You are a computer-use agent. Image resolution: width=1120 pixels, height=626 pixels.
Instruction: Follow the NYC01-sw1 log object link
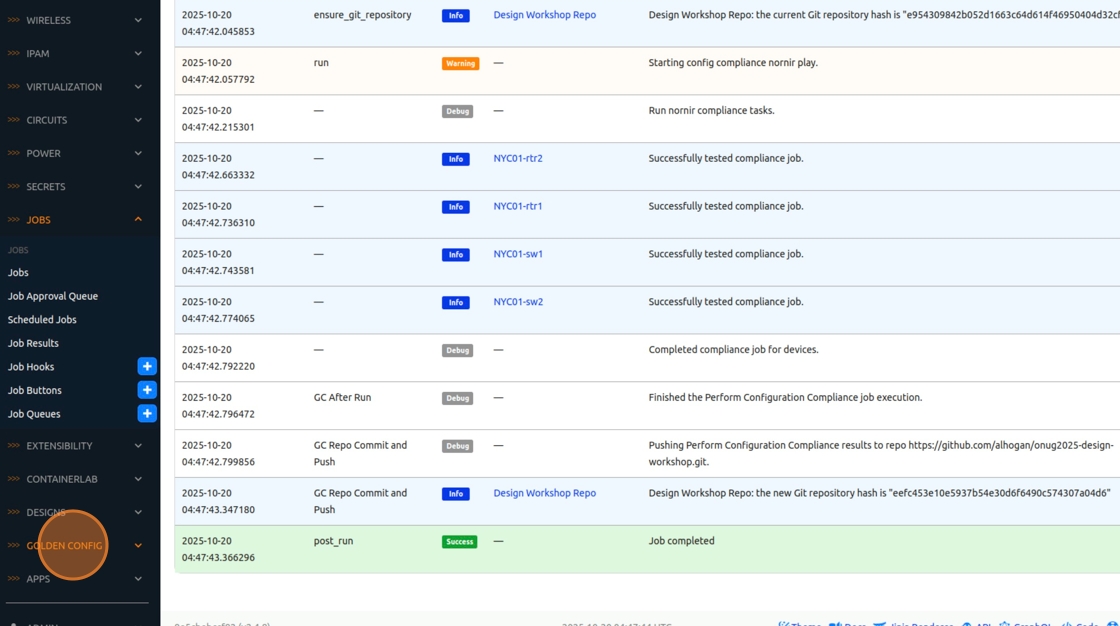coord(518,254)
